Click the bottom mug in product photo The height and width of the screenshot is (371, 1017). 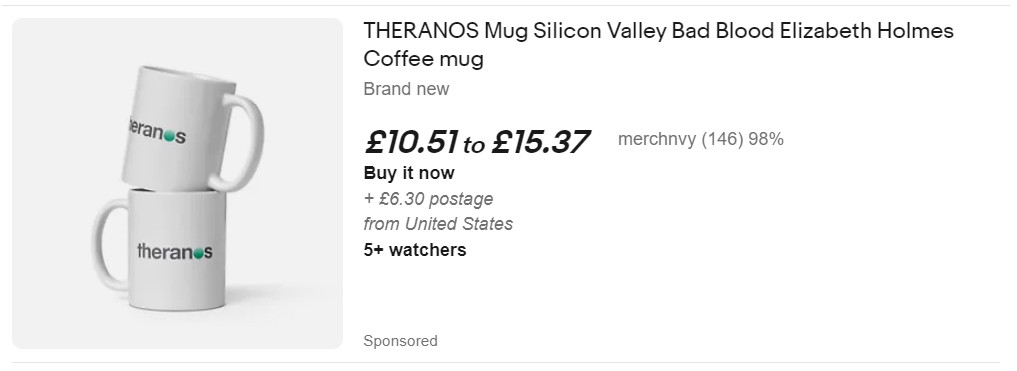[x=160, y=250]
